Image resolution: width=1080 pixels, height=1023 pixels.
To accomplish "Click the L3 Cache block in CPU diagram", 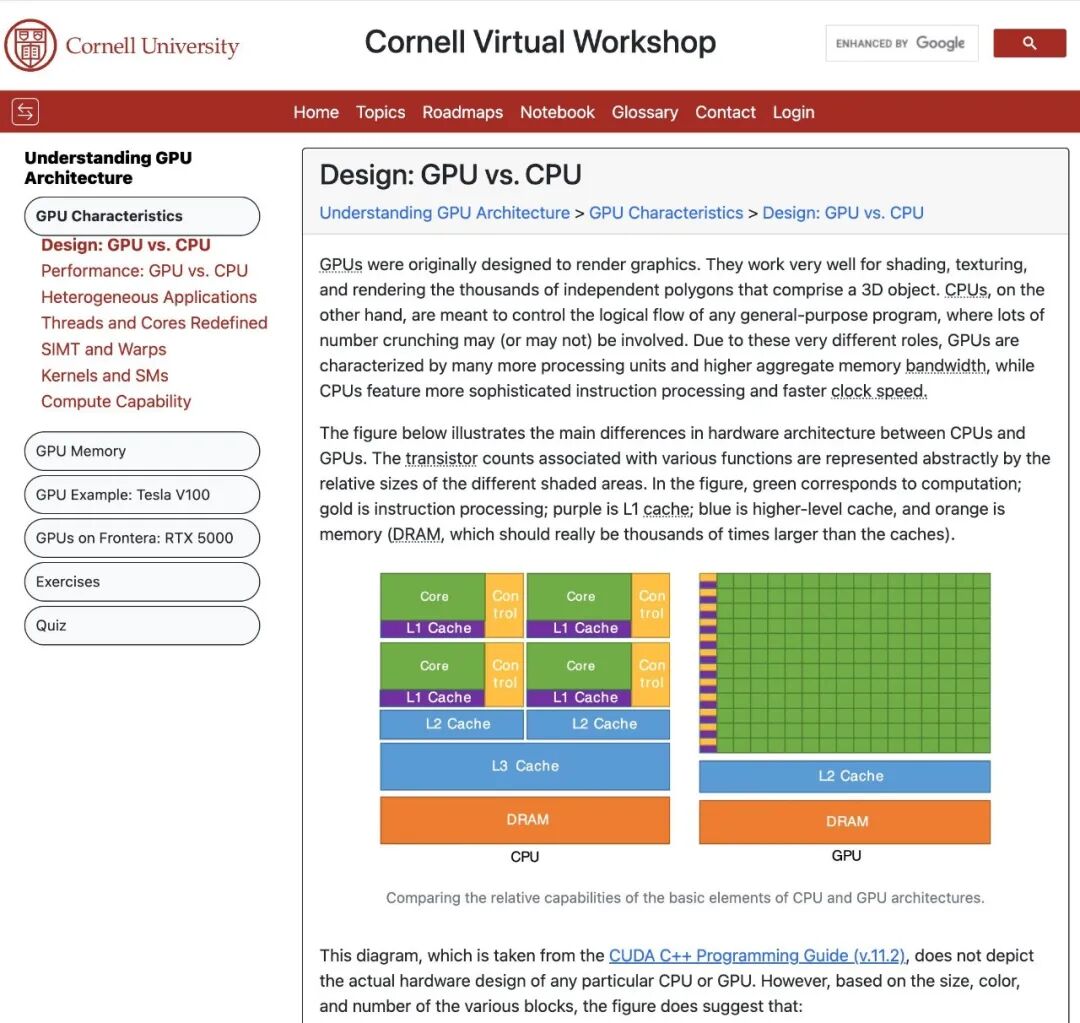I will (525, 766).
